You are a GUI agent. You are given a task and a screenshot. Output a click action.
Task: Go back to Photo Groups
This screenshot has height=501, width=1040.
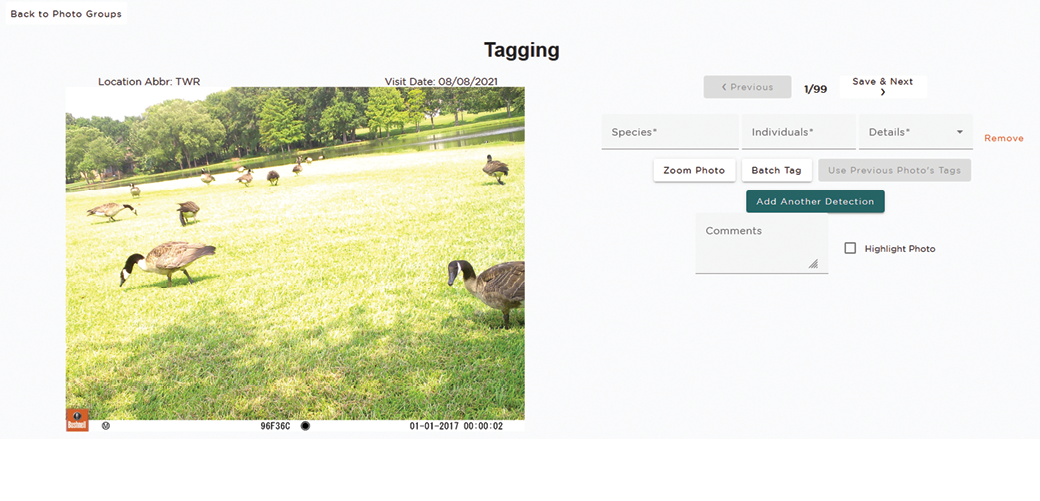(66, 14)
